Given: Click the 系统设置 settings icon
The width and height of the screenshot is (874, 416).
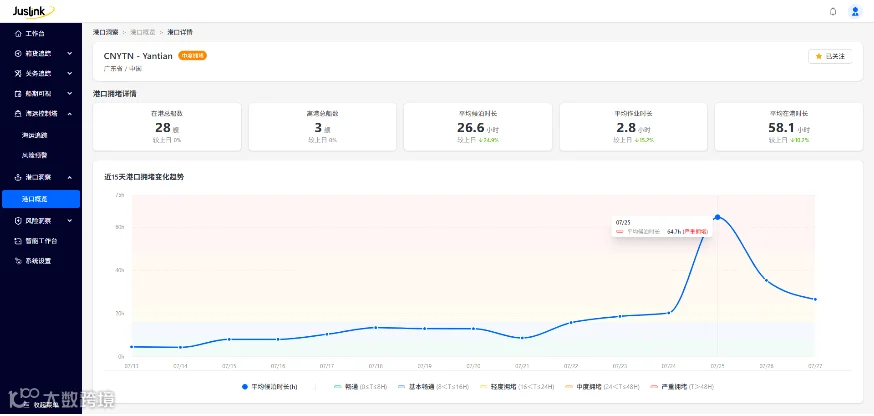Looking at the screenshot, I should coord(18,261).
